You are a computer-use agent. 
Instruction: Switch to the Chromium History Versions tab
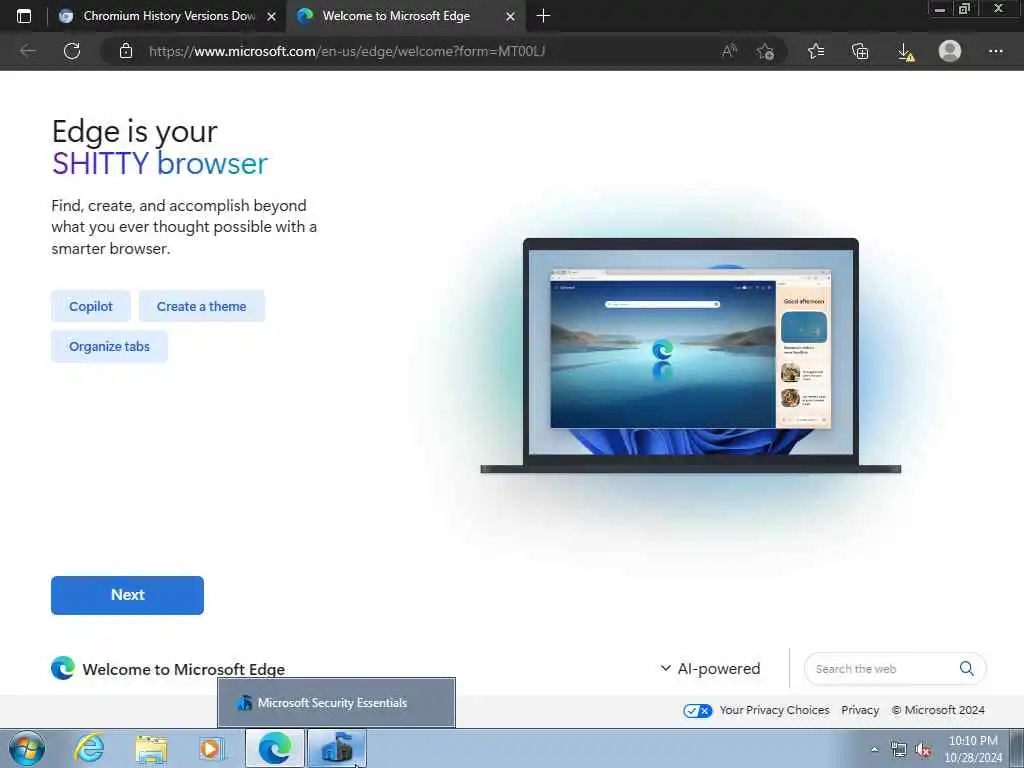pos(168,16)
